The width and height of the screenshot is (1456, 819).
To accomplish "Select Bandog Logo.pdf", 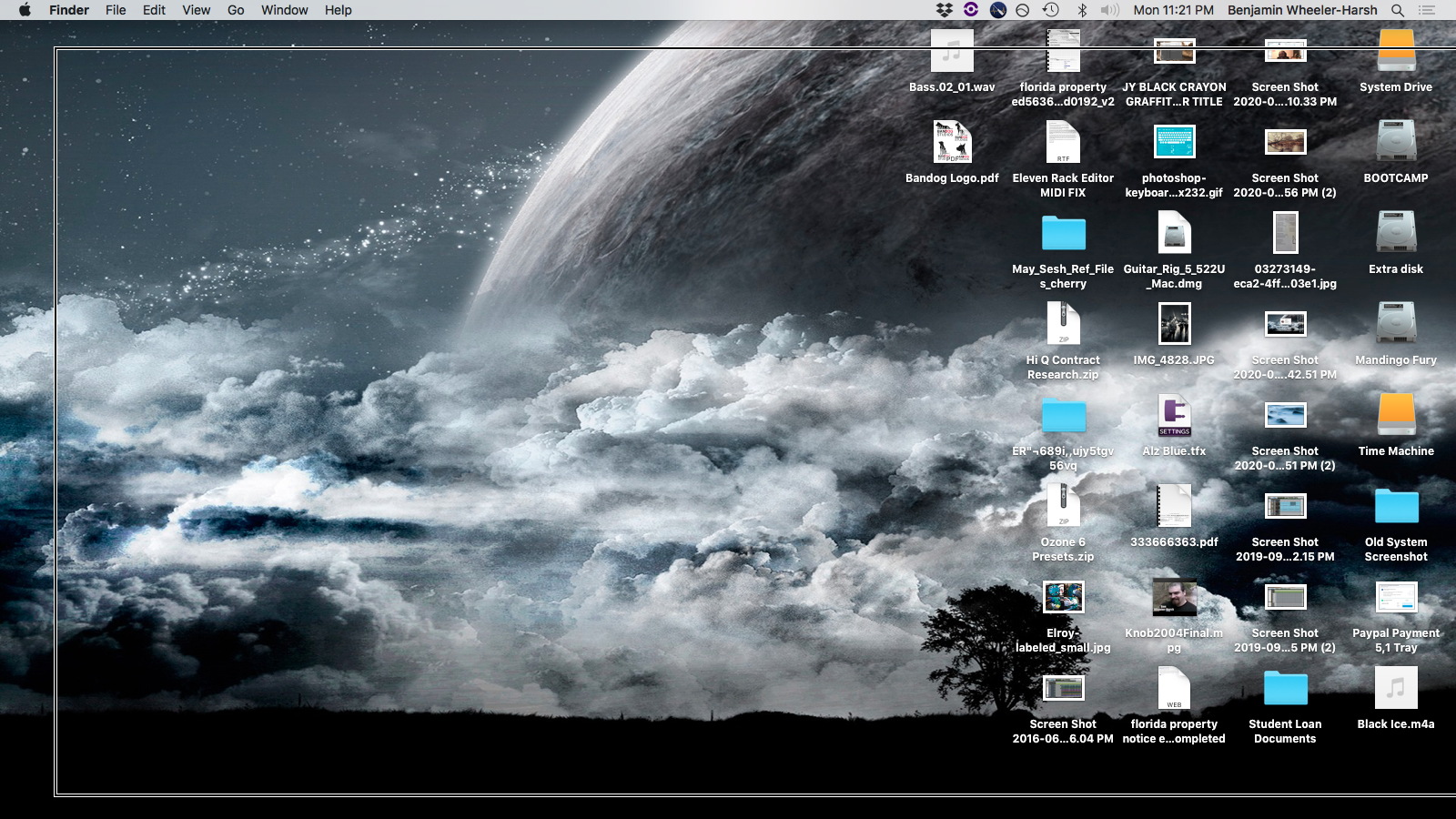I will (x=952, y=142).
